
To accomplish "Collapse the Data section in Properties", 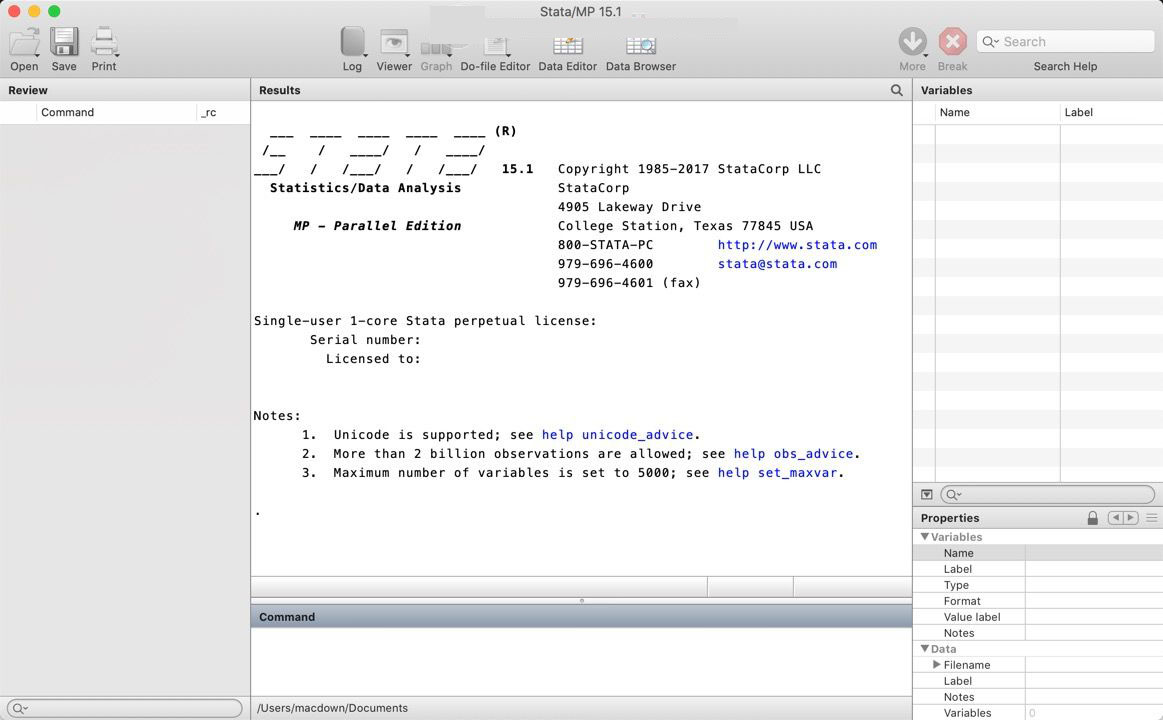I will click(925, 649).
